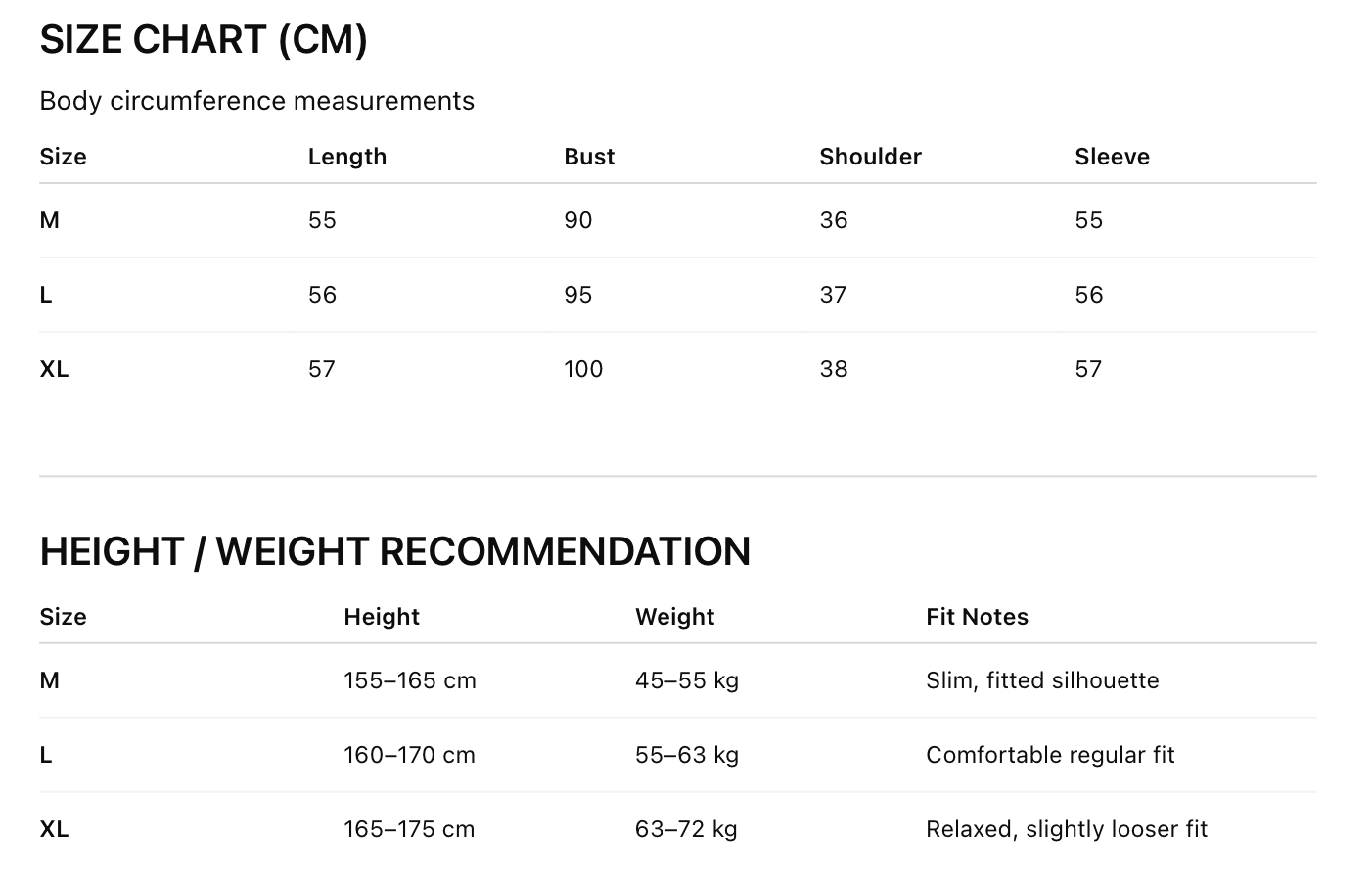Viewport: 1372px width, 889px height.
Task: Select the Bust column header
Action: coord(589,157)
